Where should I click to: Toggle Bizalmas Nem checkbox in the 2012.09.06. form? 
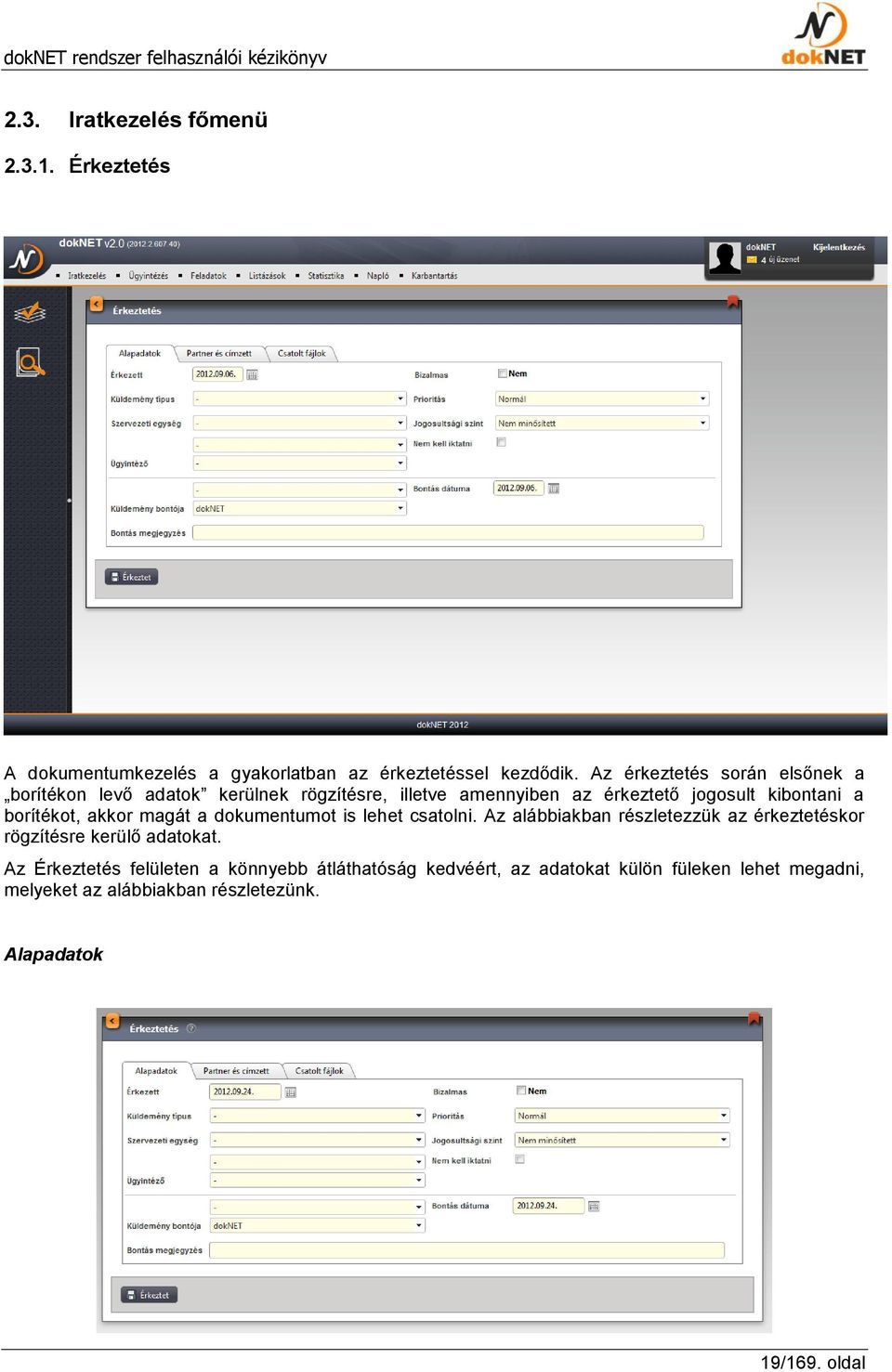502,373
